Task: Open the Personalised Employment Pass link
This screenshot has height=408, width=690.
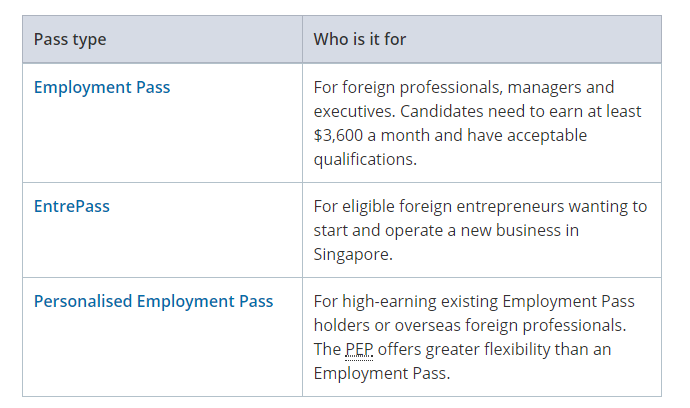Action: coord(153,301)
